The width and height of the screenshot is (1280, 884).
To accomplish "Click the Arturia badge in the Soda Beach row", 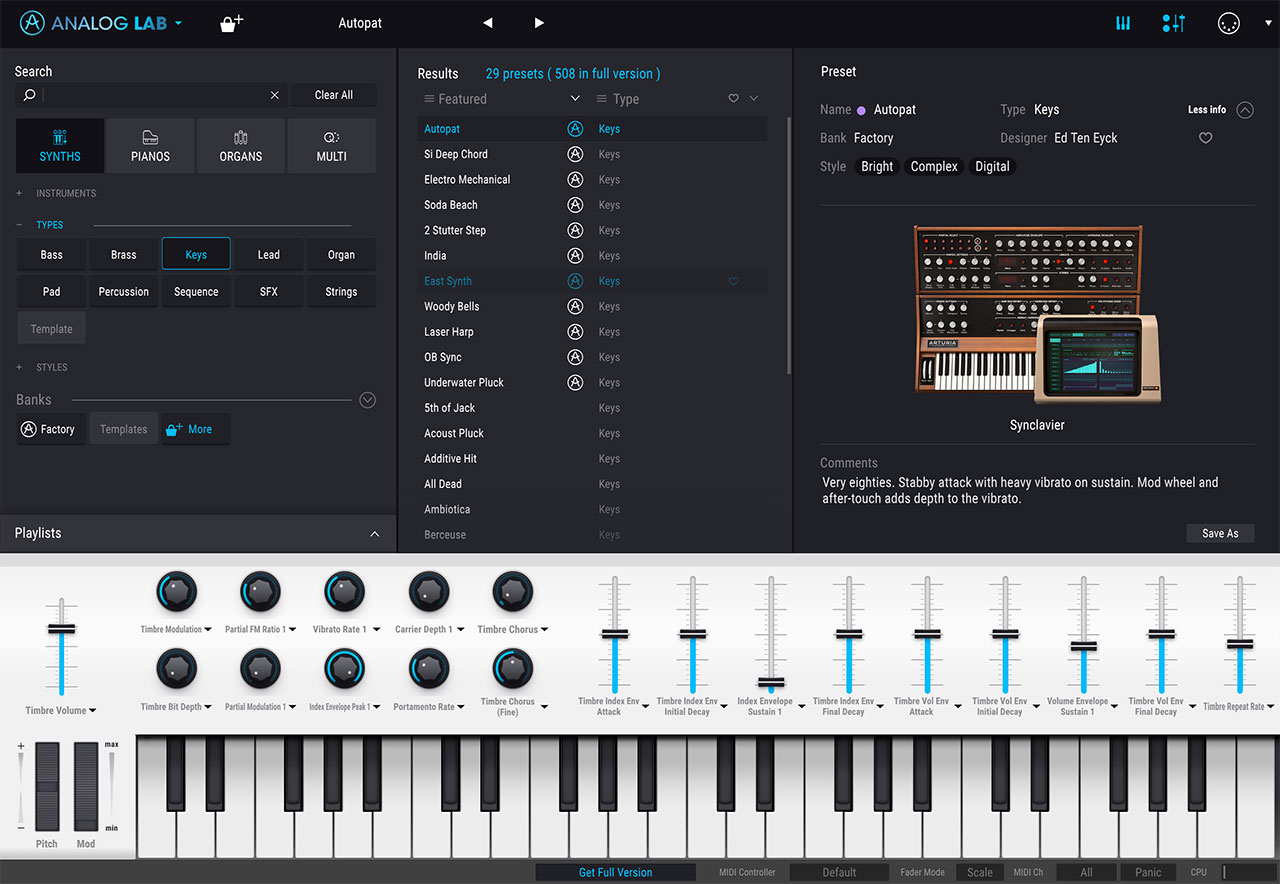I will pos(575,205).
